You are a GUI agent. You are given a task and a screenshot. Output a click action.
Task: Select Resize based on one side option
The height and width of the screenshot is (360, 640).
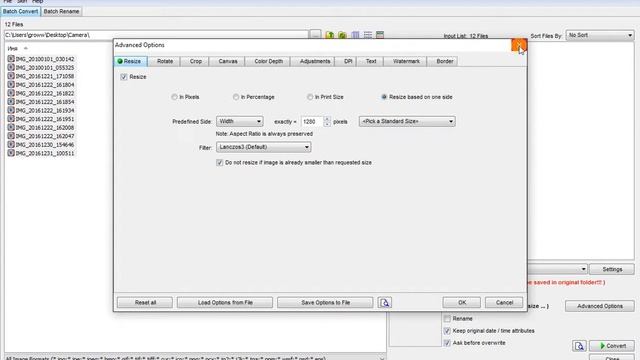384,97
